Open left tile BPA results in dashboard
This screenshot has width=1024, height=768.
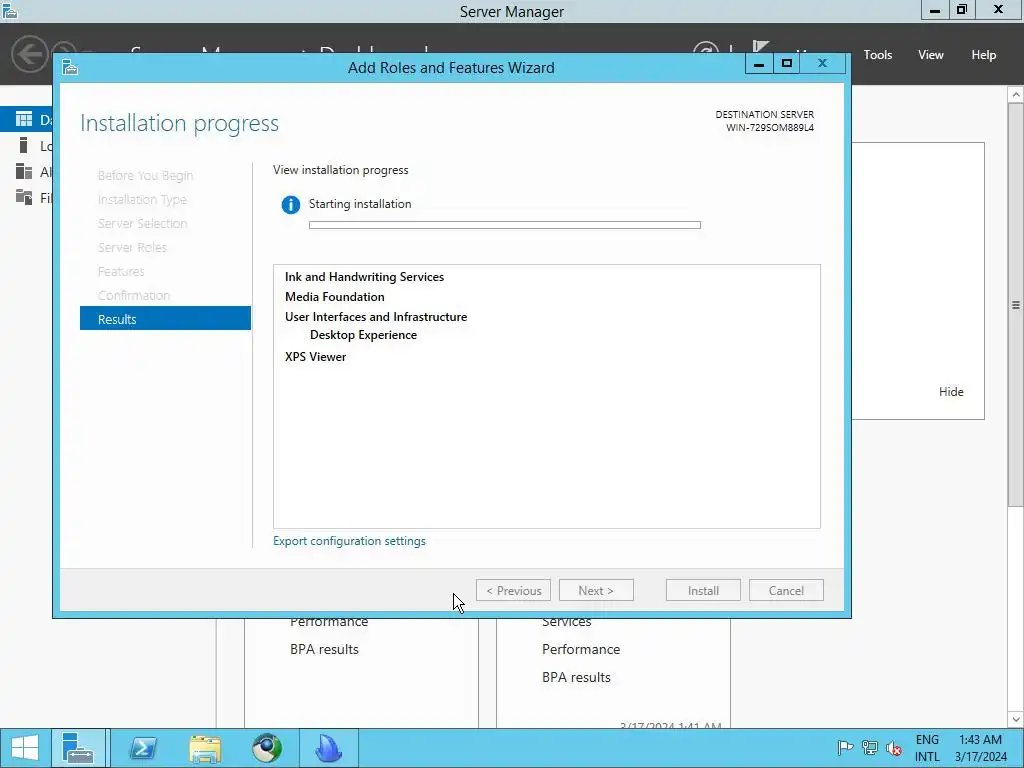pos(325,649)
